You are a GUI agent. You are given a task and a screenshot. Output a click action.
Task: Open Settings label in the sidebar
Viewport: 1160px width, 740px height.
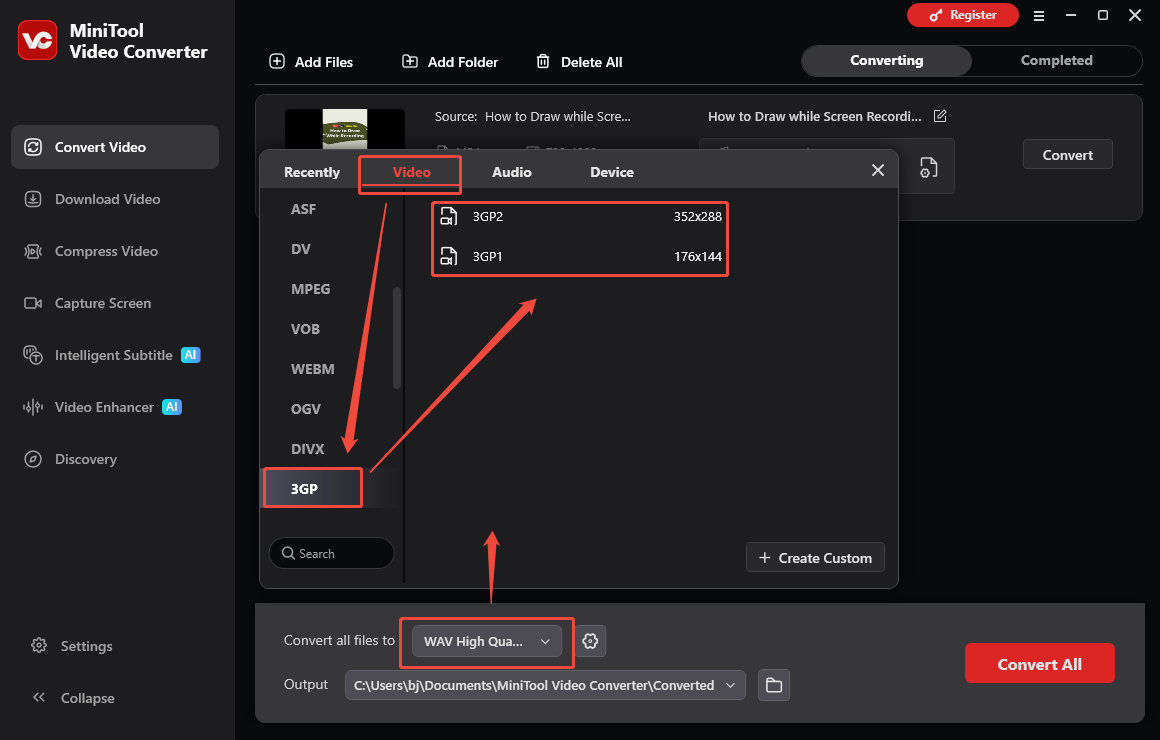point(87,646)
